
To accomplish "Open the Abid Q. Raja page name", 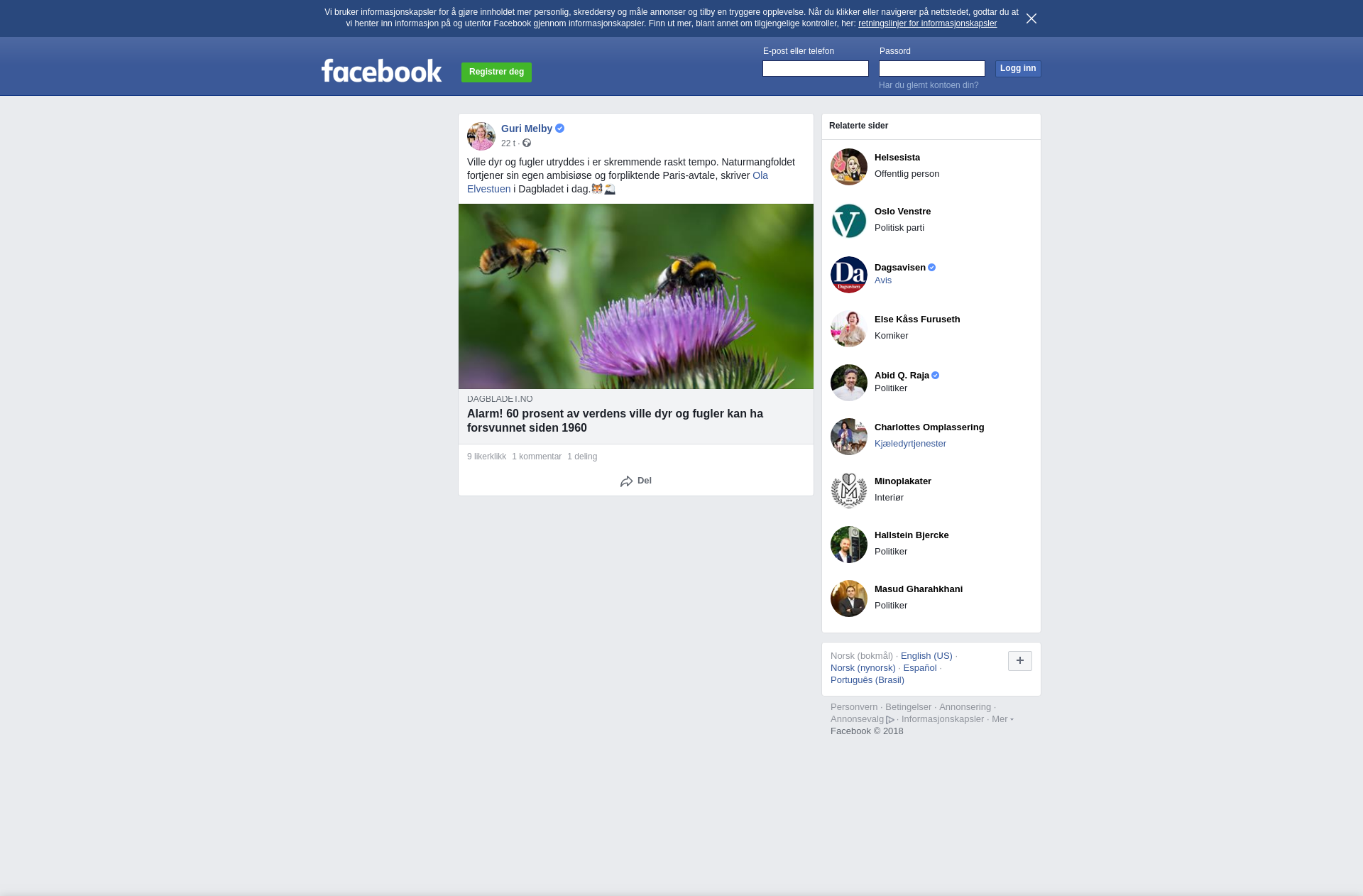I will pos(902,376).
